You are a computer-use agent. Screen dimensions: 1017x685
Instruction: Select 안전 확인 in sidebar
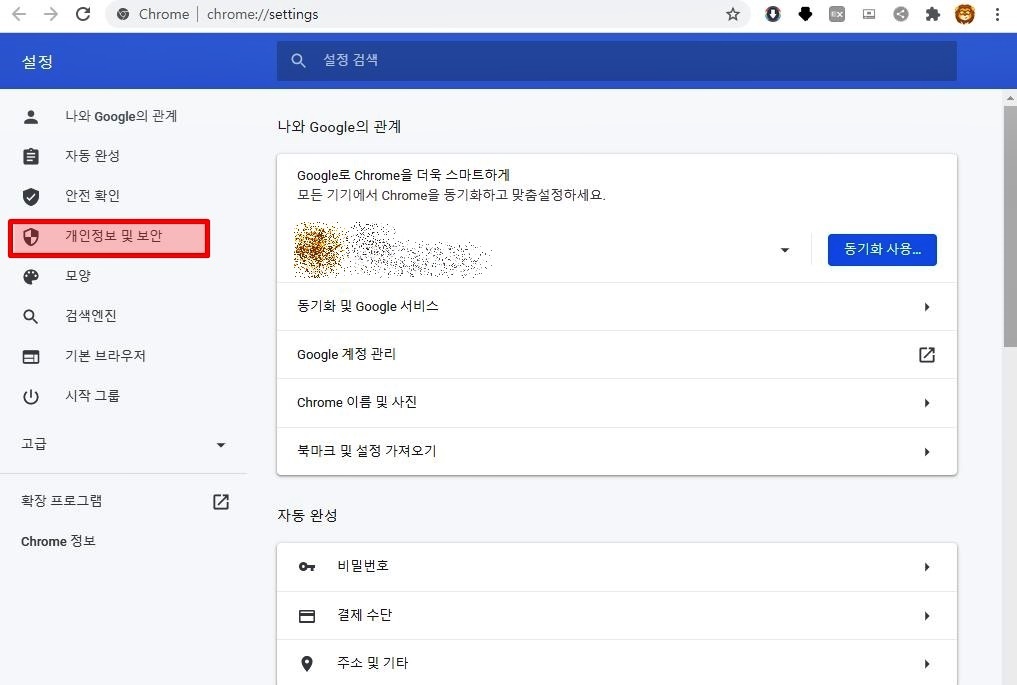(92, 196)
